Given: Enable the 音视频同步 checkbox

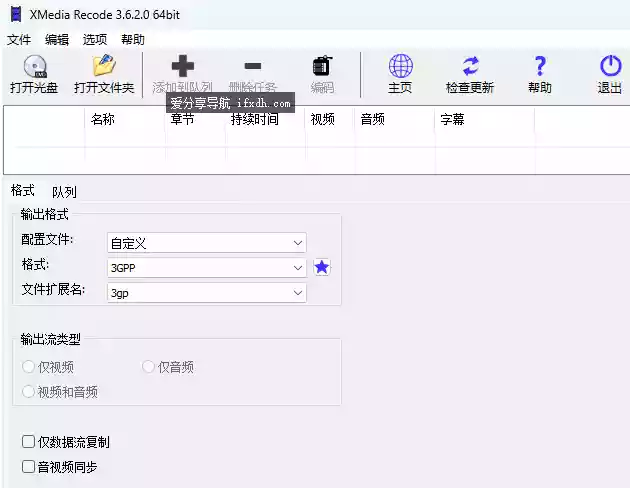Looking at the screenshot, I should point(28,467).
